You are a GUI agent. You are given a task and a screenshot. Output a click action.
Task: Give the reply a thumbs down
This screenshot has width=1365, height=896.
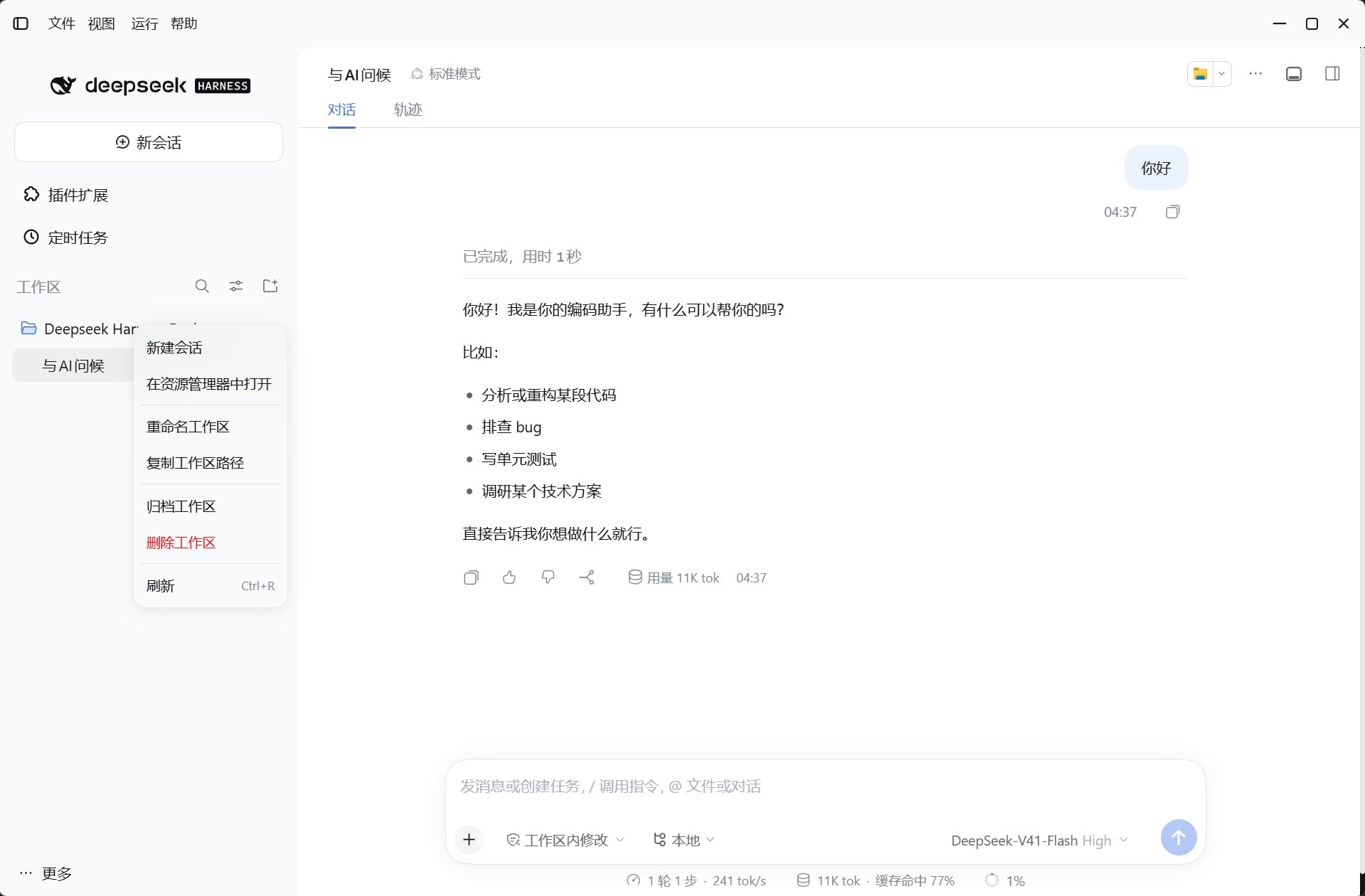click(x=548, y=577)
